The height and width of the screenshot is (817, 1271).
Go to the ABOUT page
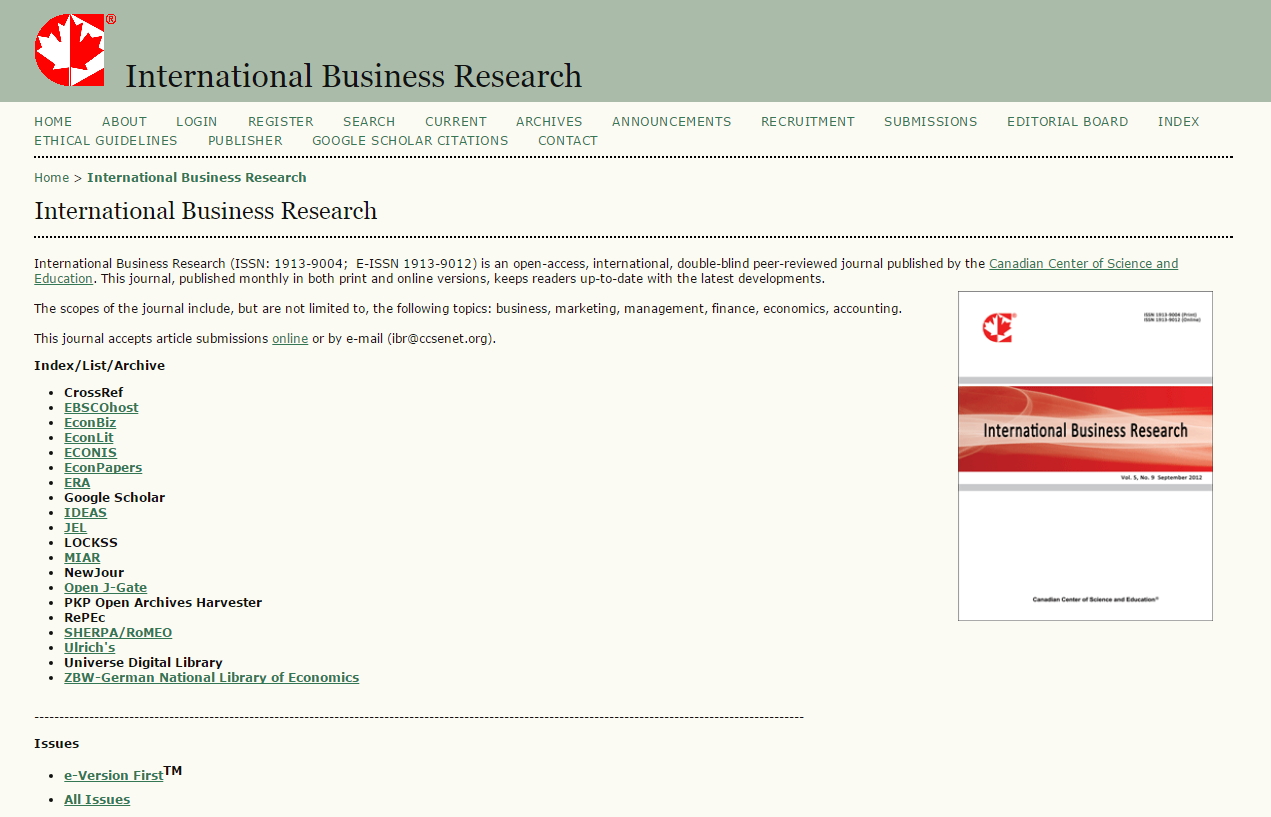pyautogui.click(x=124, y=122)
